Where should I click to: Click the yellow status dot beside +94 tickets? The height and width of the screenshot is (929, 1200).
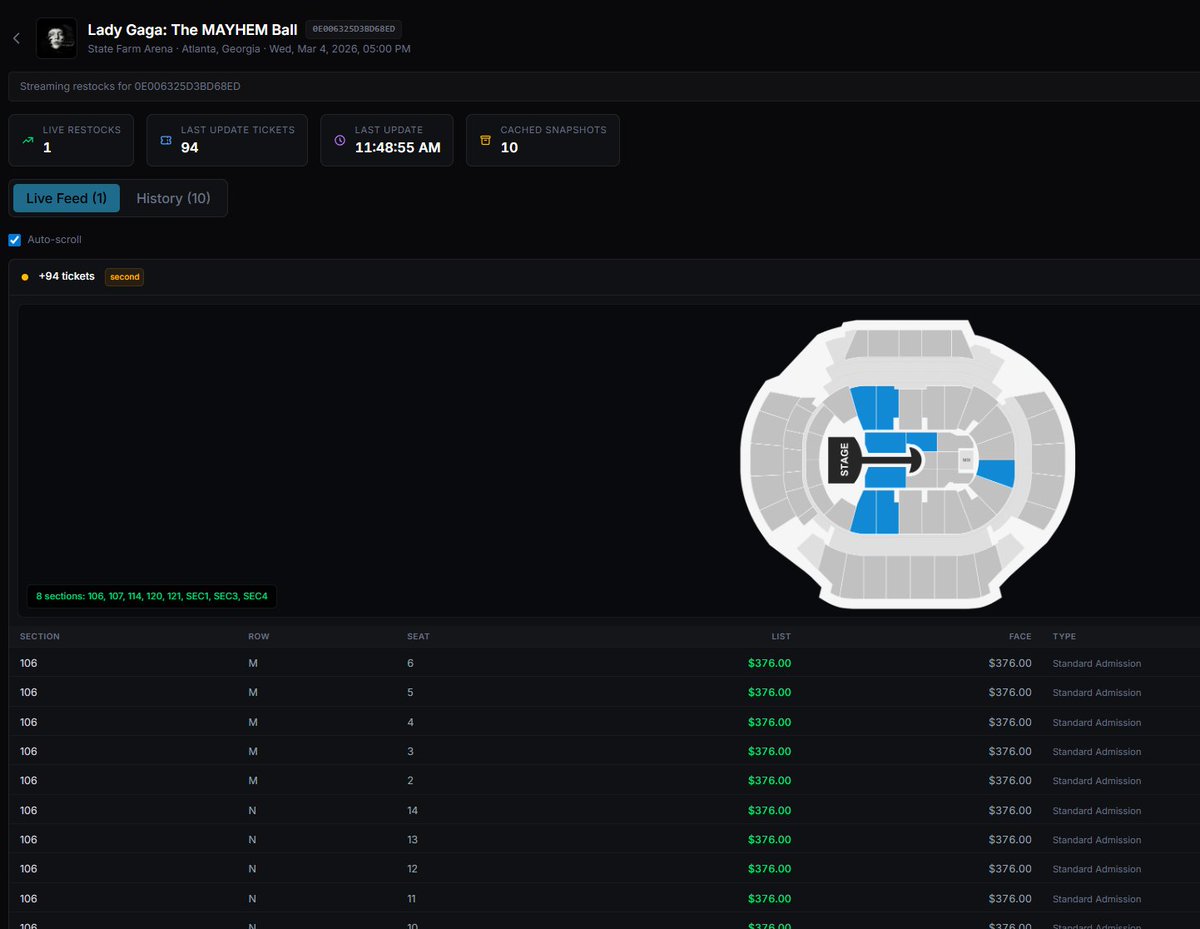[24, 277]
